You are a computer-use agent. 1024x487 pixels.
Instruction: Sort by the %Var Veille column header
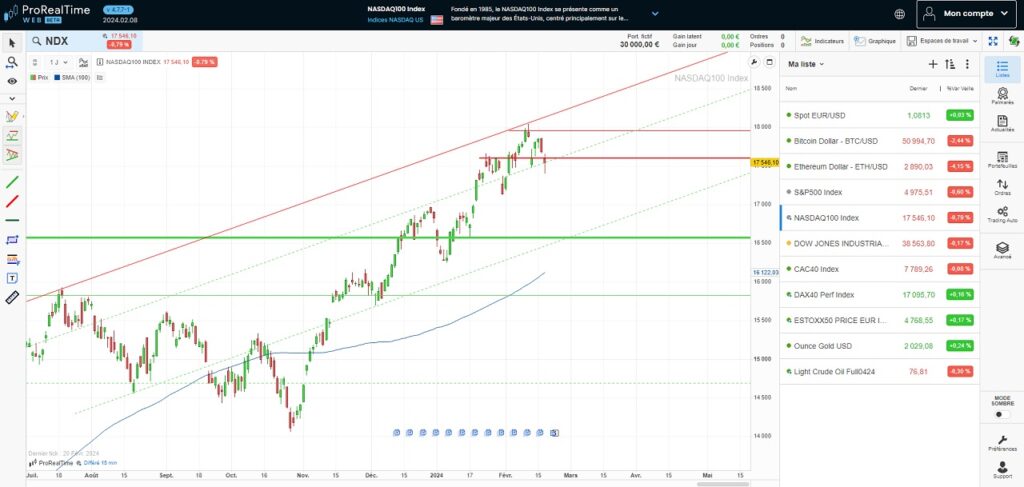tap(959, 88)
